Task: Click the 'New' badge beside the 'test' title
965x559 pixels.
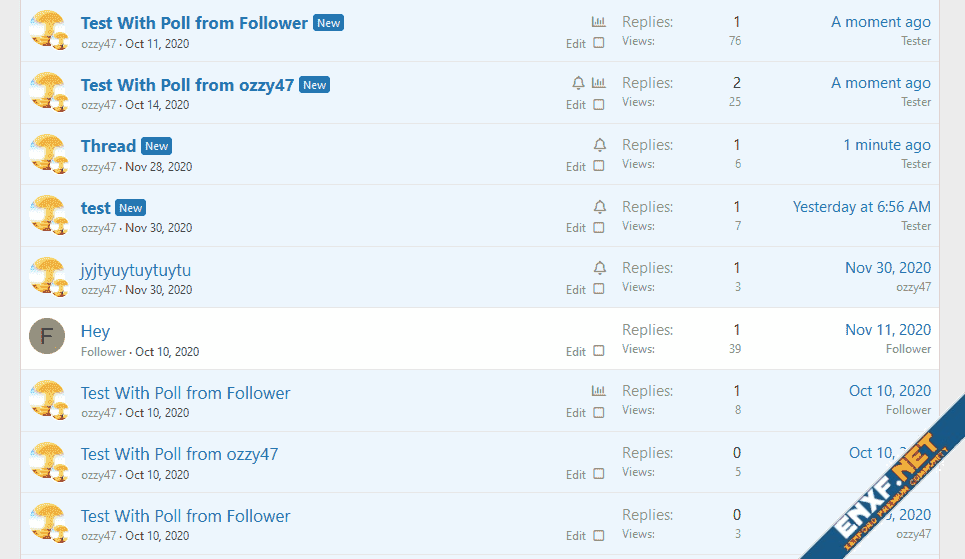Action: point(131,208)
